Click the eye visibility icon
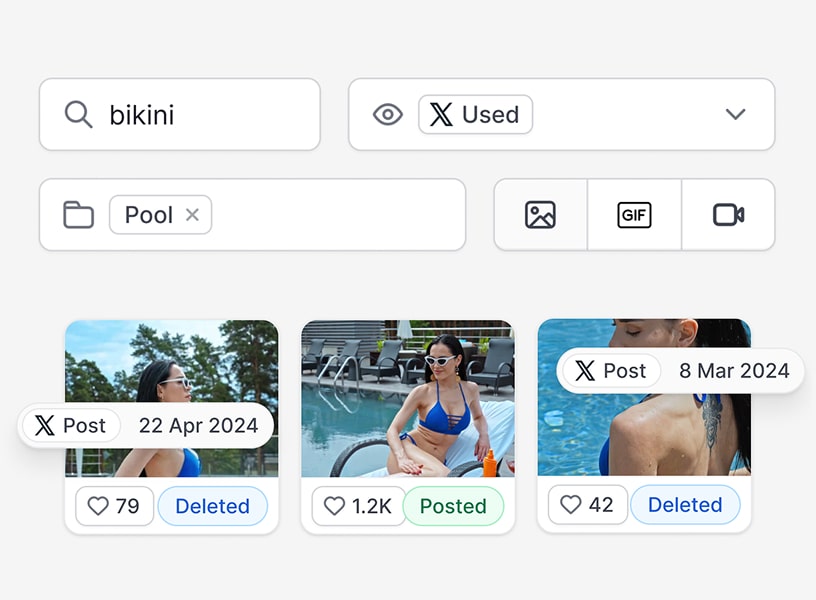Viewport: 816px width, 600px height. [387, 115]
